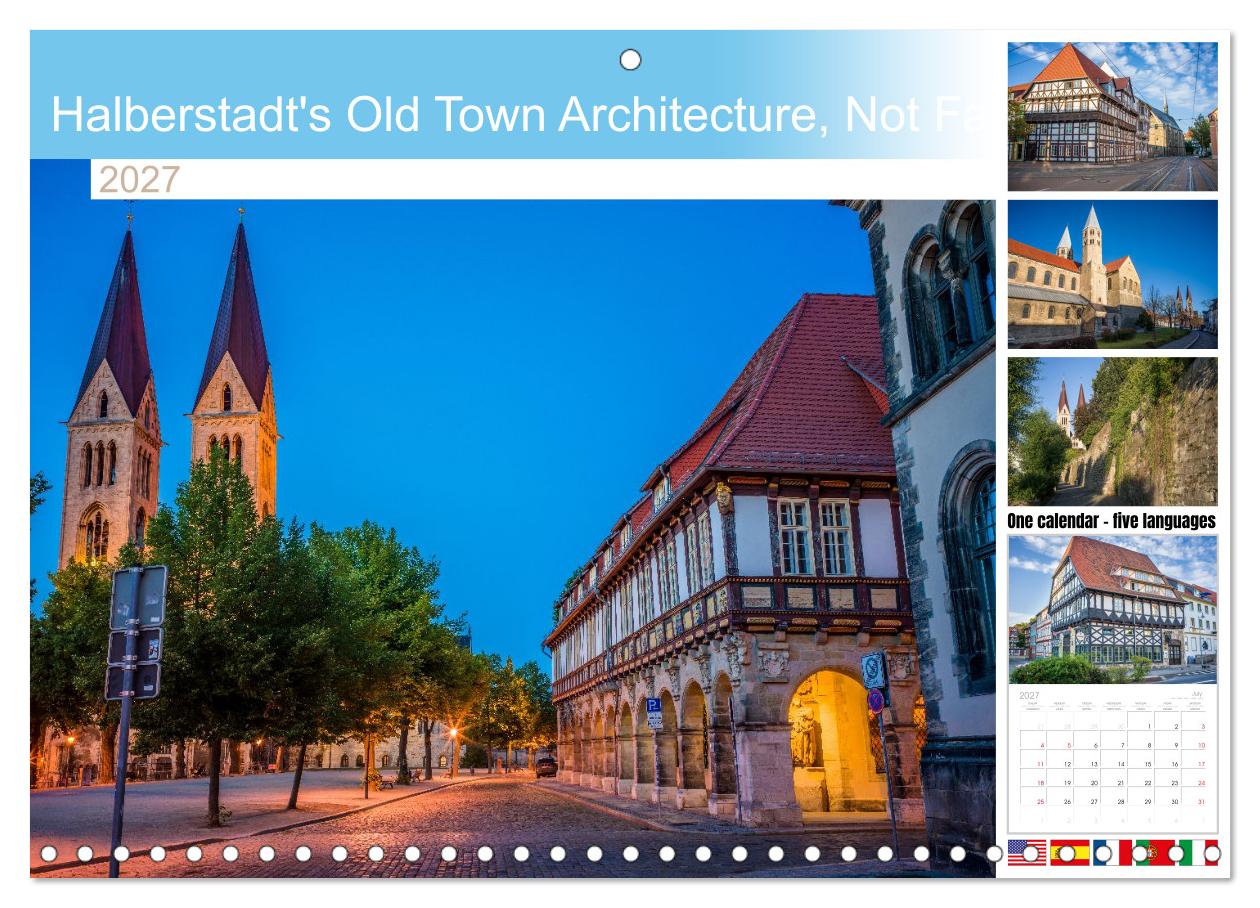Select the Spanish flag
Viewport: 1260px width, 908px height.
(1070, 853)
